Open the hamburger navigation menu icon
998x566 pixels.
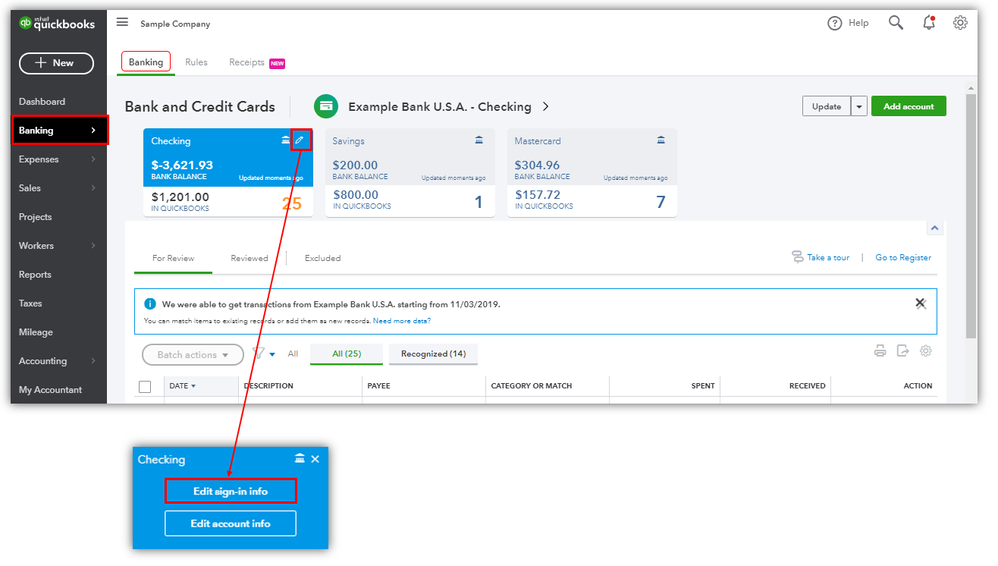pos(122,23)
